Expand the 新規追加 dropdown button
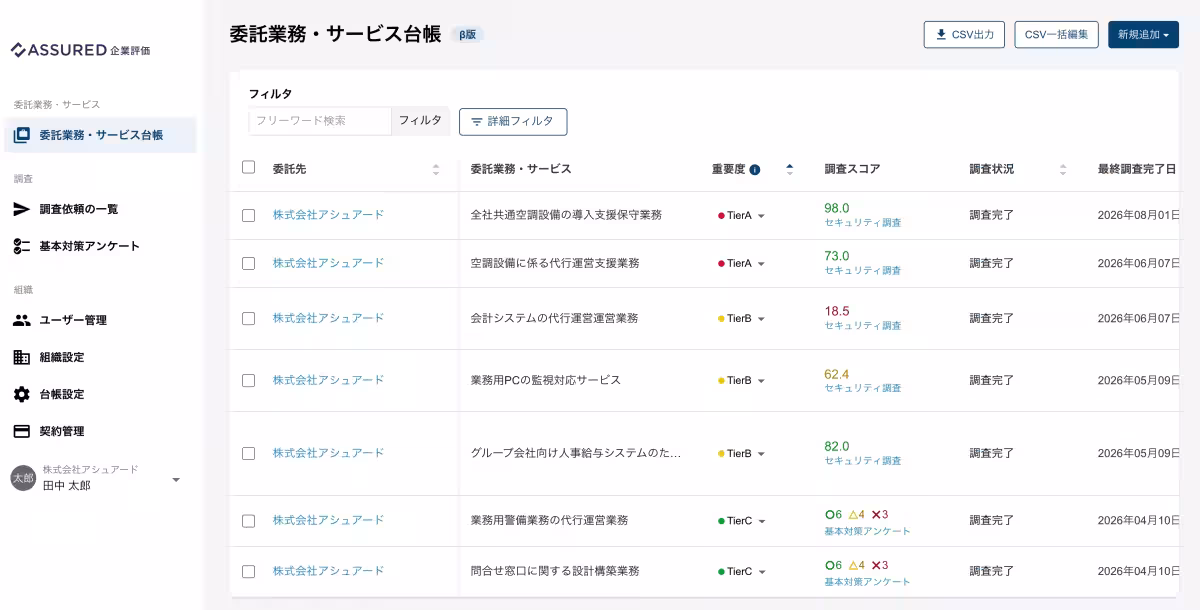The height and width of the screenshot is (610, 1200). pos(1143,35)
